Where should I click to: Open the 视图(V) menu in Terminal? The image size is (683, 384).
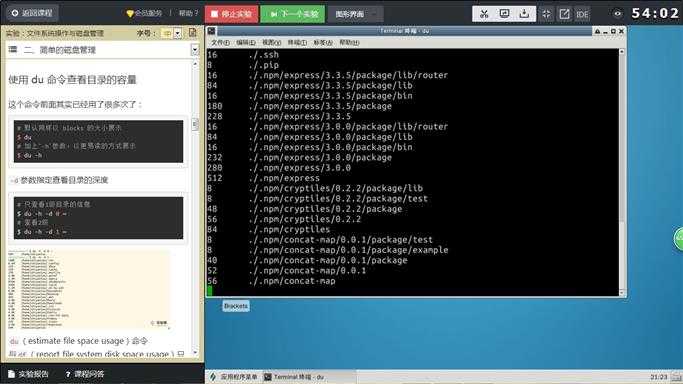click(271, 42)
